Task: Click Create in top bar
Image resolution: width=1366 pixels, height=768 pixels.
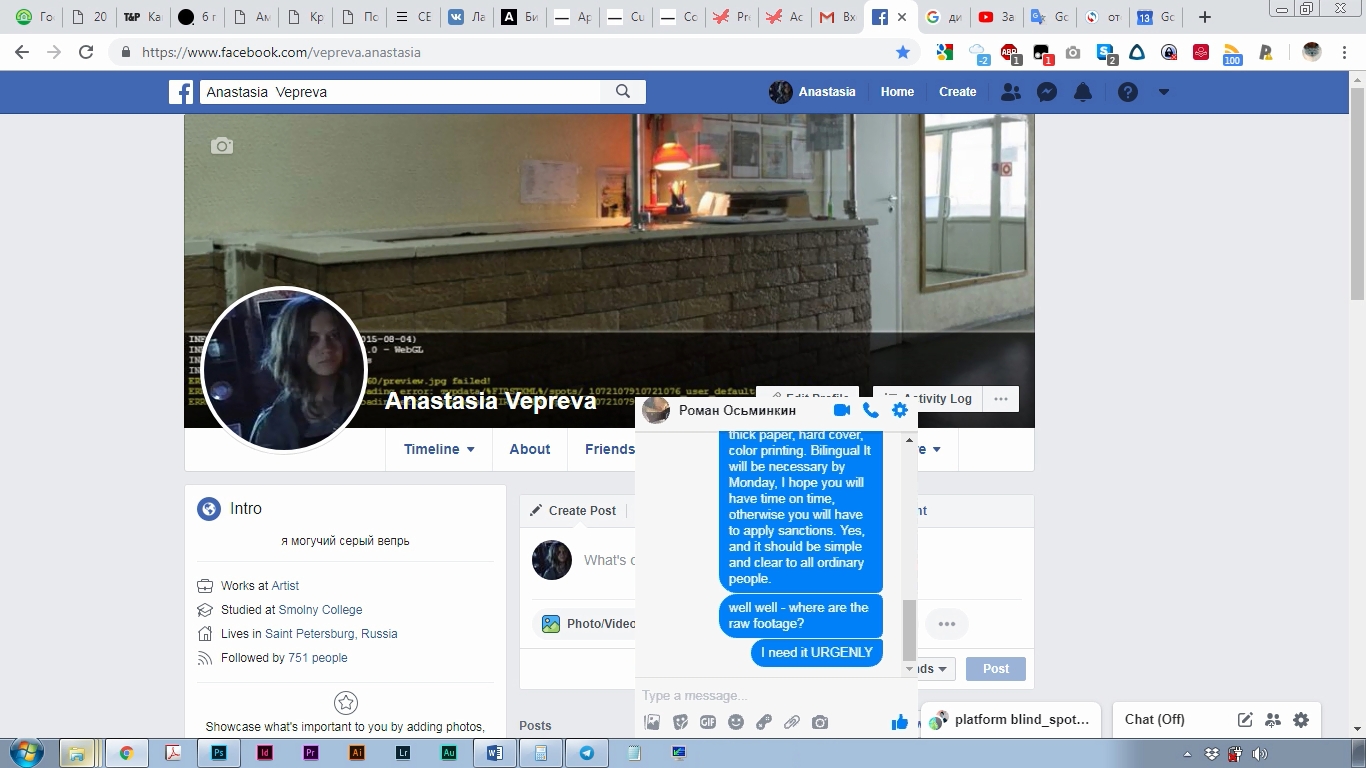Action: (957, 92)
